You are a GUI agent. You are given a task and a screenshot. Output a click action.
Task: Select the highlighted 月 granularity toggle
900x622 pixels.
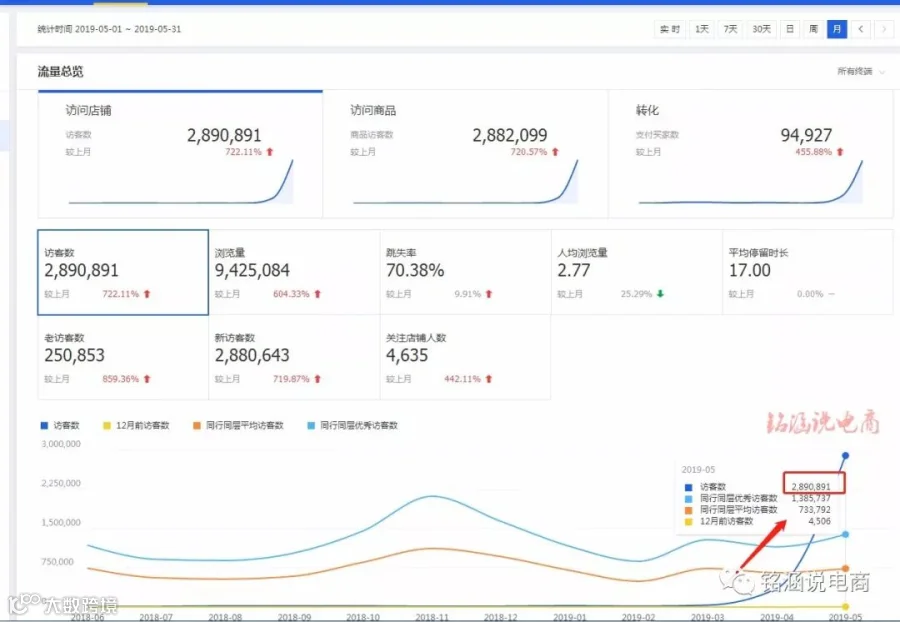[x=837, y=29]
